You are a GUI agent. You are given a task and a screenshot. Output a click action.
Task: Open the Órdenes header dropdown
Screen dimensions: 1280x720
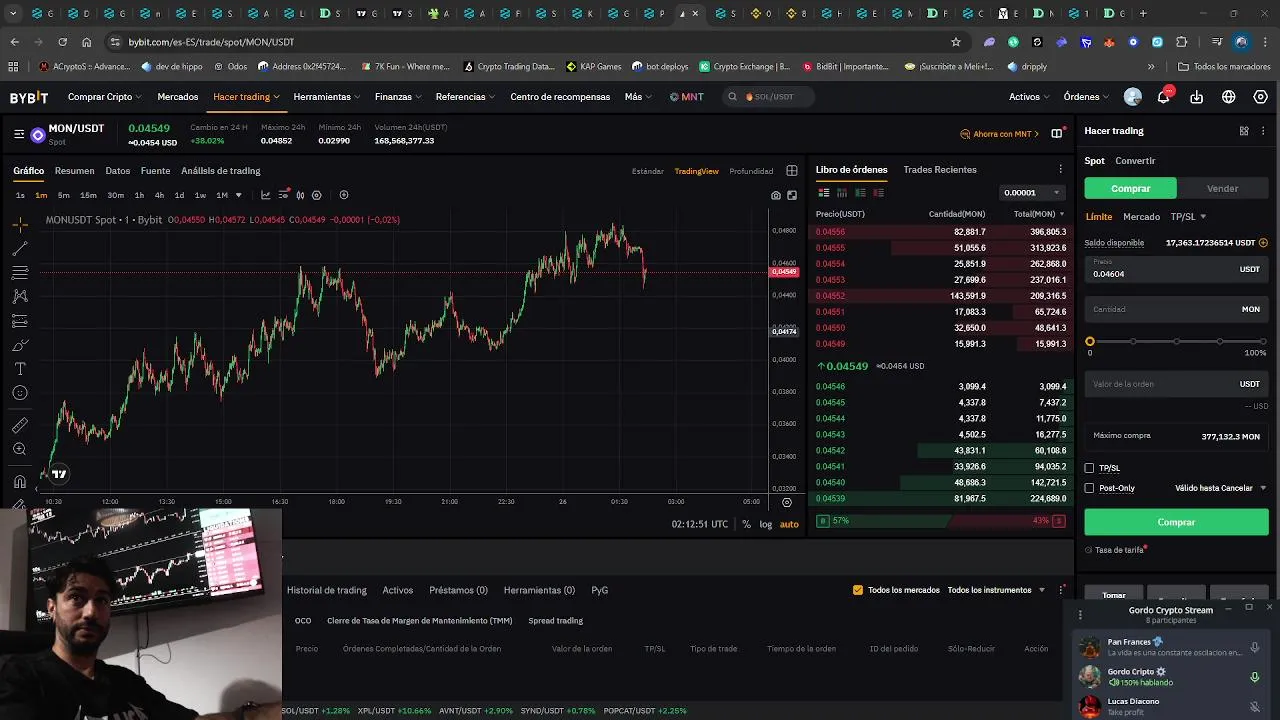click(1086, 97)
